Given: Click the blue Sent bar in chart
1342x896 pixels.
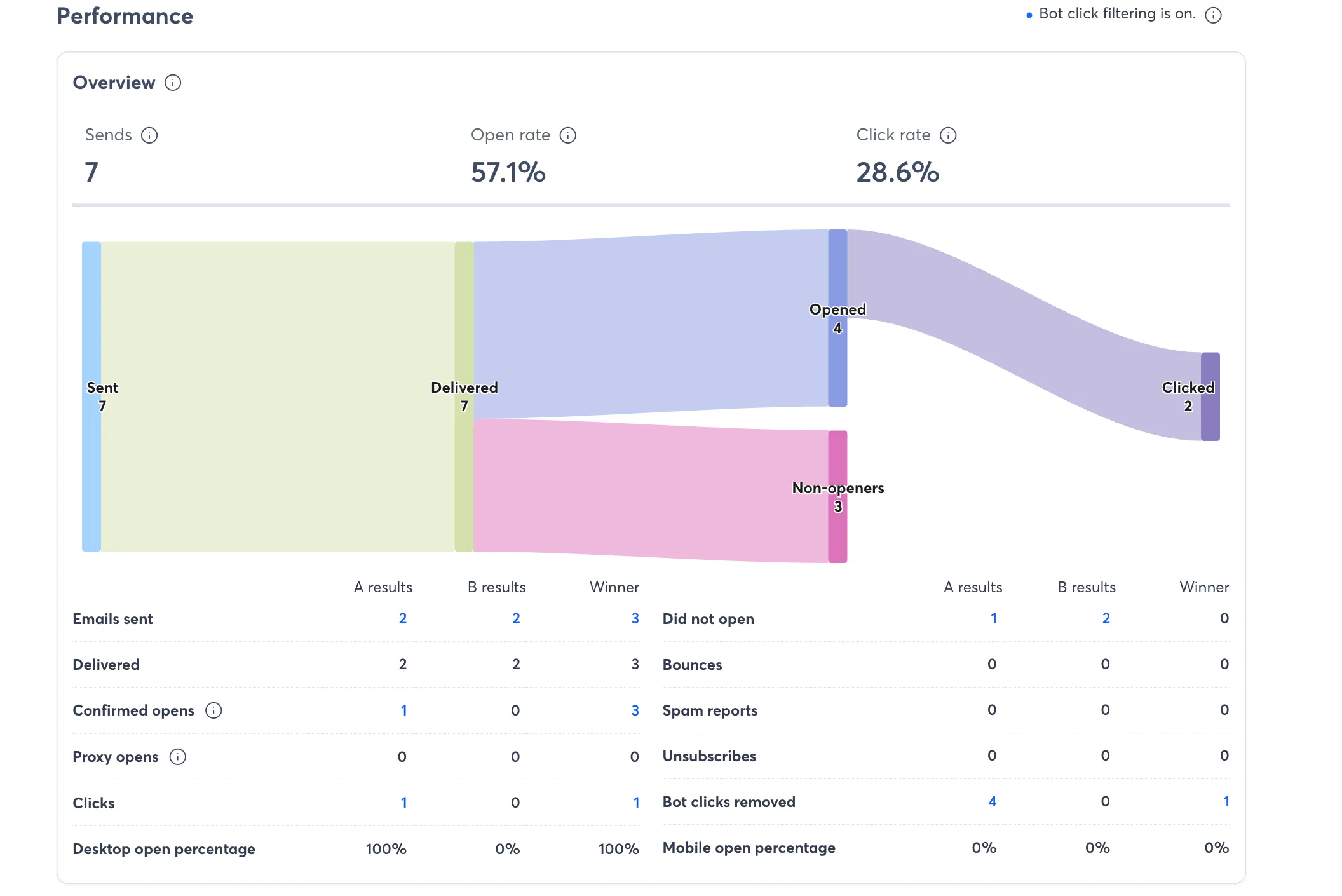Looking at the screenshot, I should click(x=91, y=318).
